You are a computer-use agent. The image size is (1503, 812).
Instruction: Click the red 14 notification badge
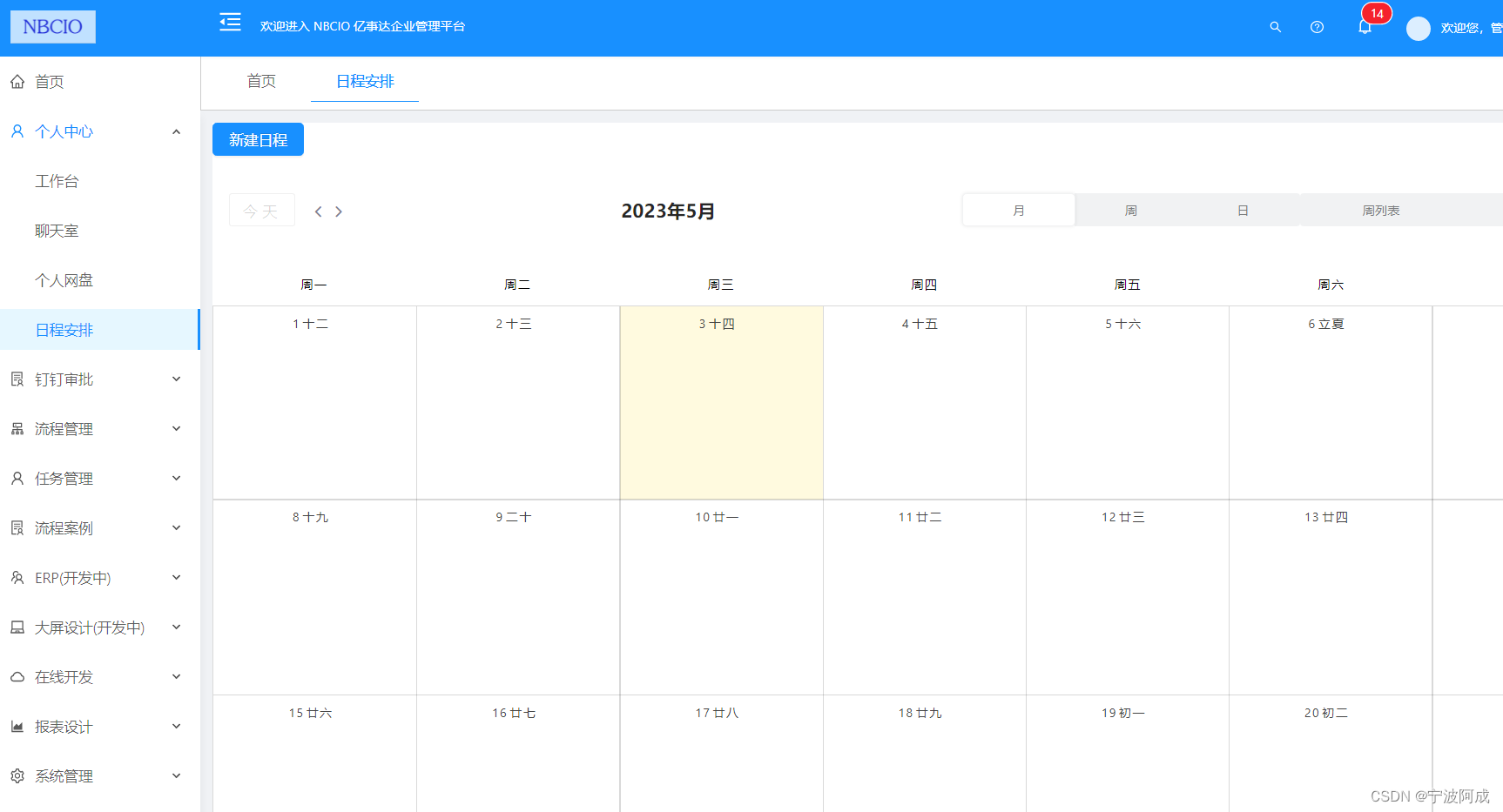tap(1377, 14)
